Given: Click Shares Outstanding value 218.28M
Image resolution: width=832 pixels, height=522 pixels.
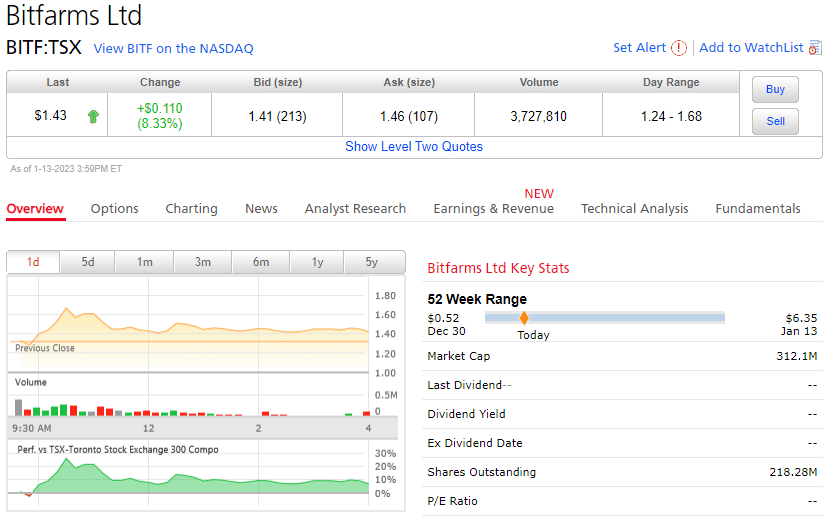Looking at the screenshot, I should pyautogui.click(x=793, y=472).
